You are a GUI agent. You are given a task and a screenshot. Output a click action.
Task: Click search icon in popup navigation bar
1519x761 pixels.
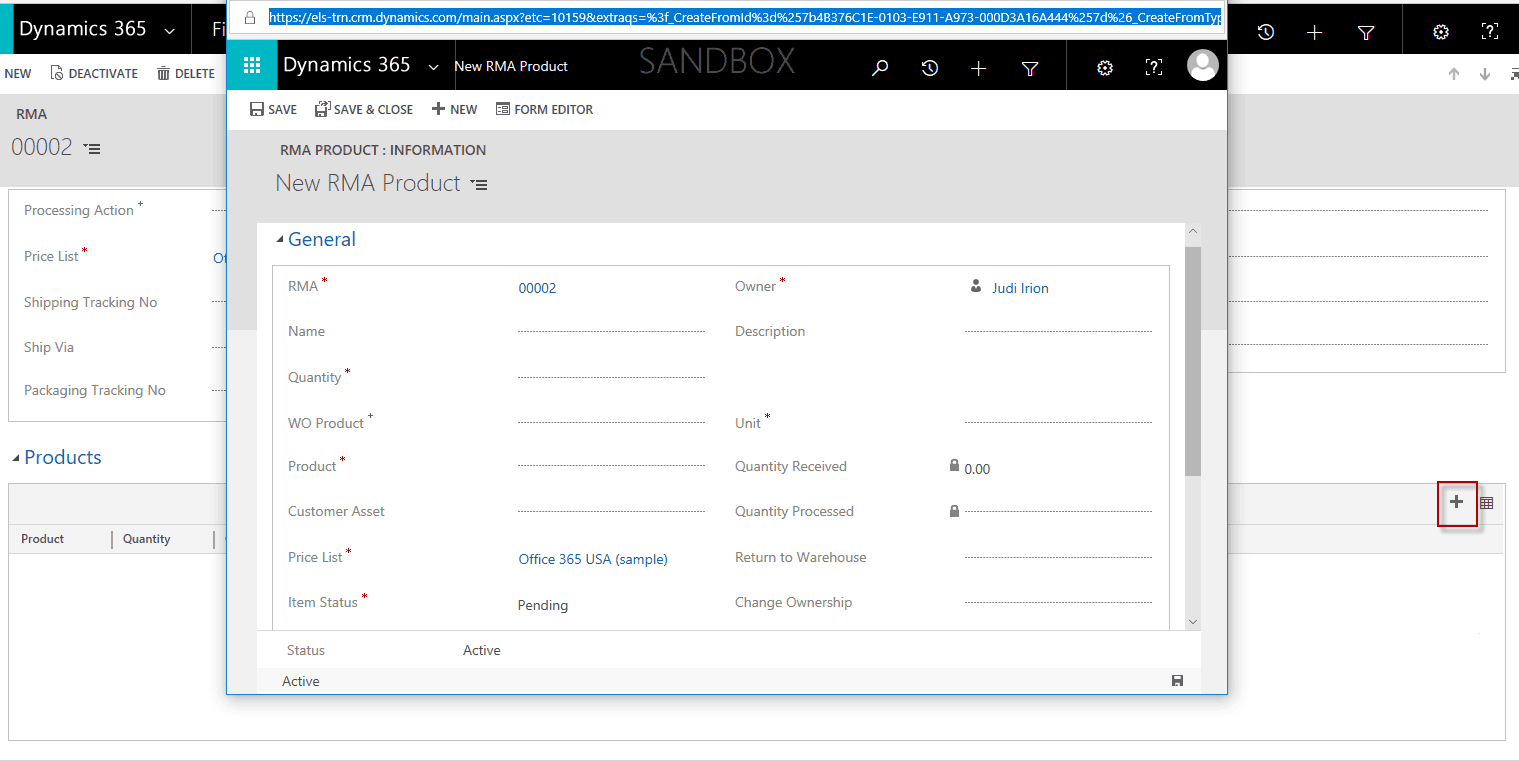880,67
